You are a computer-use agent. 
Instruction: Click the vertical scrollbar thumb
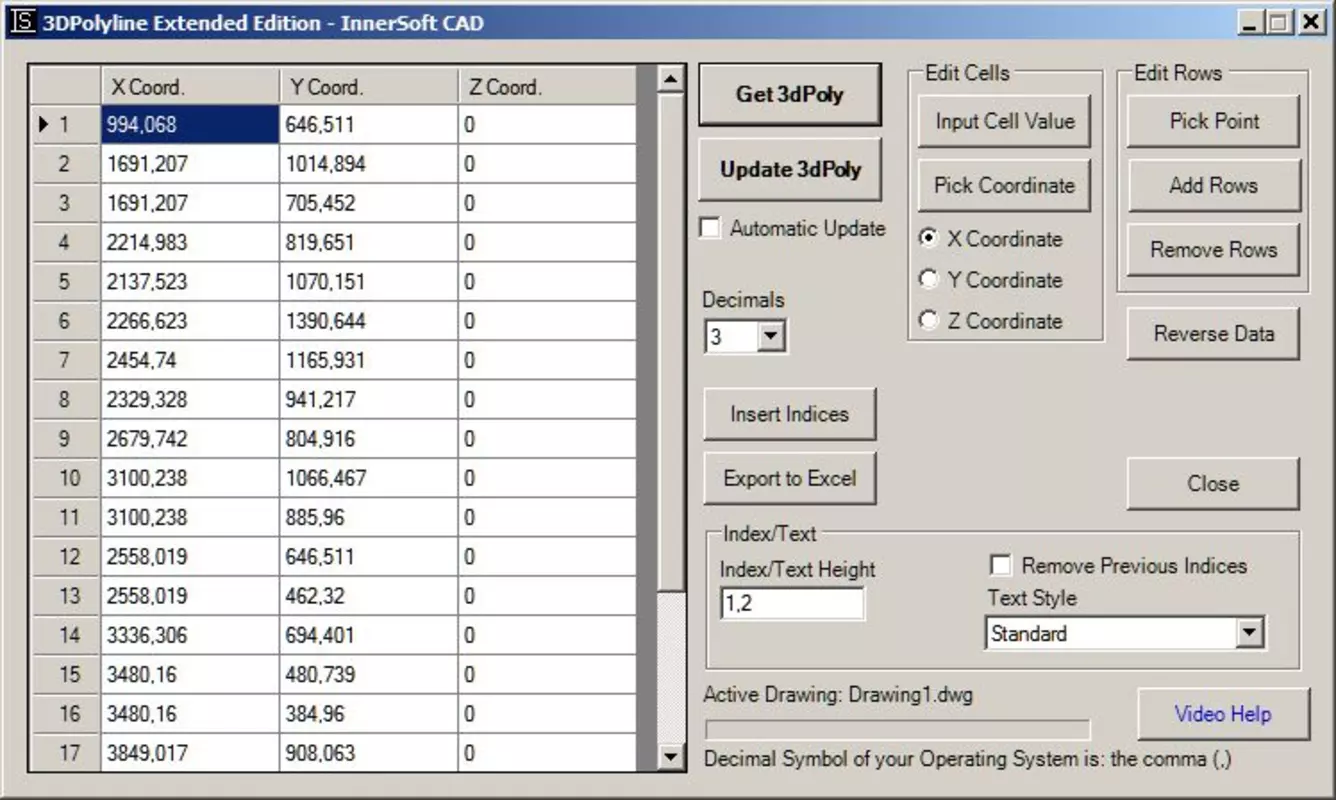coord(672,342)
